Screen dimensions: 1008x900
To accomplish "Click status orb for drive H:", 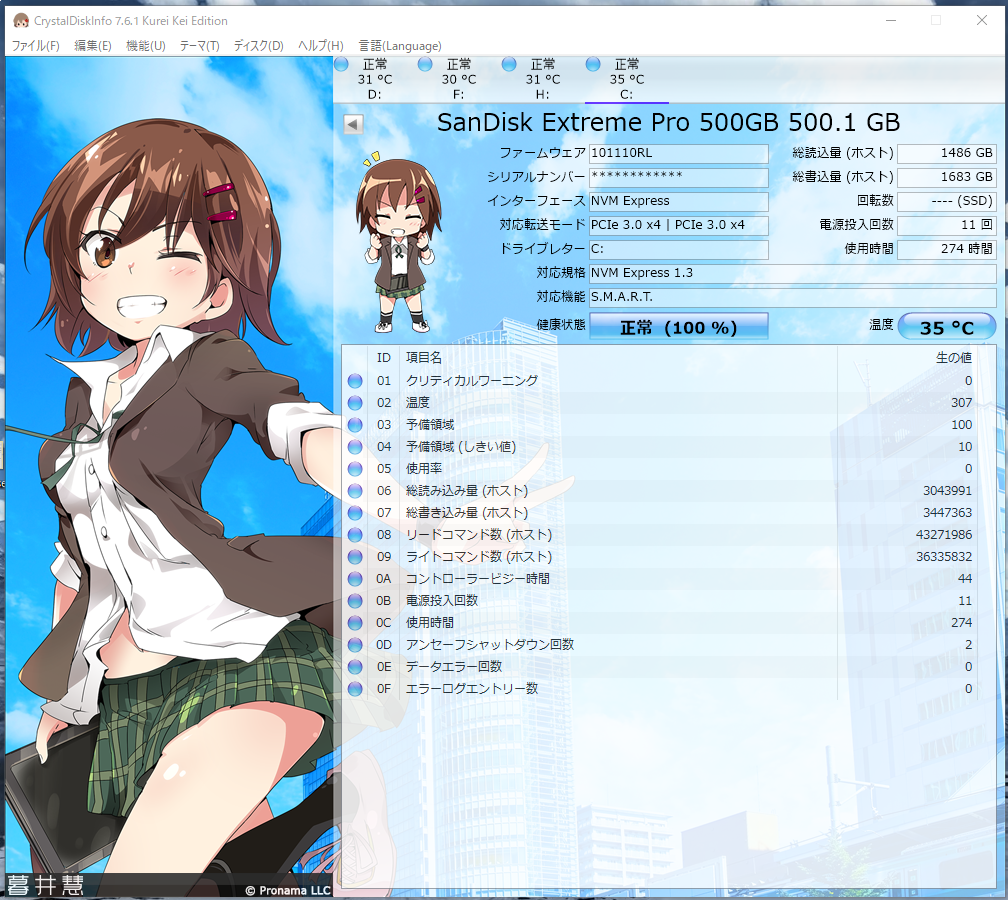I will 509,64.
